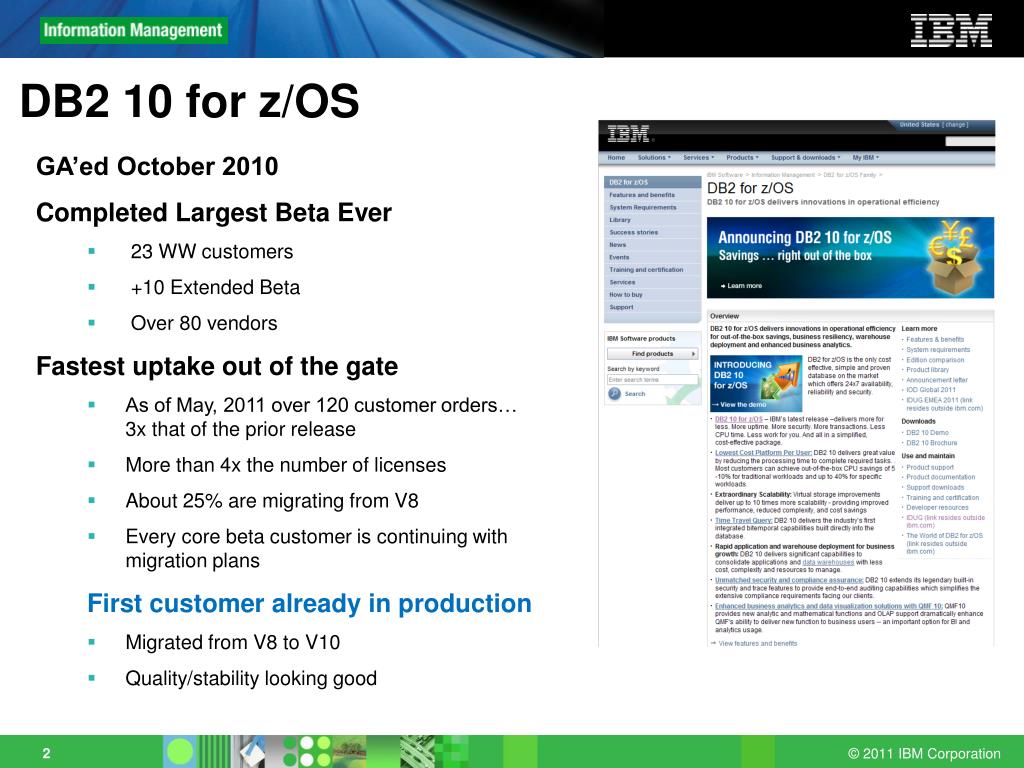
Task: Click the round Search magnifier icon
Action: click(615, 393)
